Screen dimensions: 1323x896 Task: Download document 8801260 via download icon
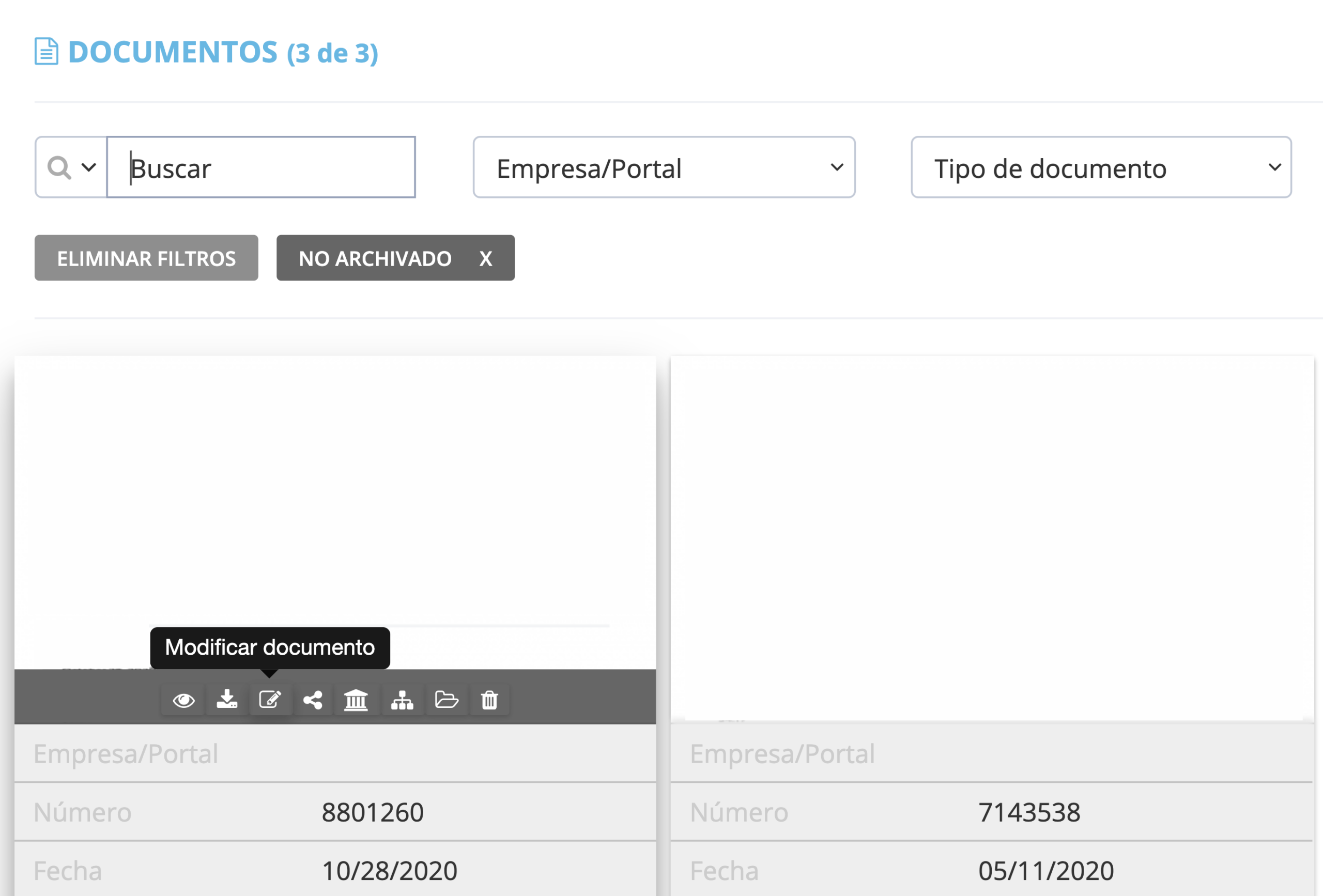pyautogui.click(x=226, y=699)
